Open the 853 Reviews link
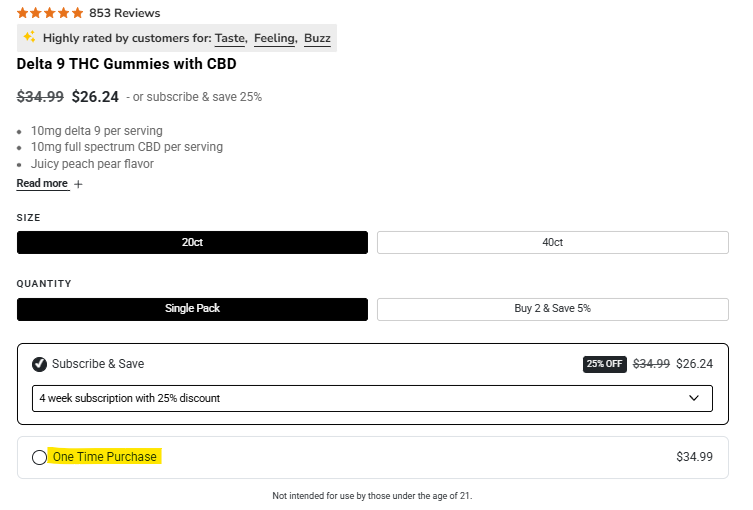This screenshot has height=510, width=753. tap(124, 13)
